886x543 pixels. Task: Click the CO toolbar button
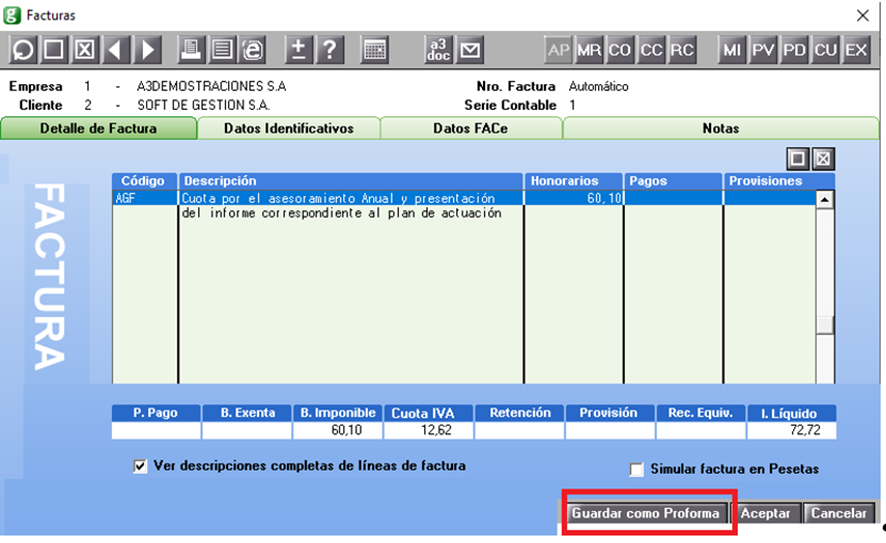click(620, 50)
